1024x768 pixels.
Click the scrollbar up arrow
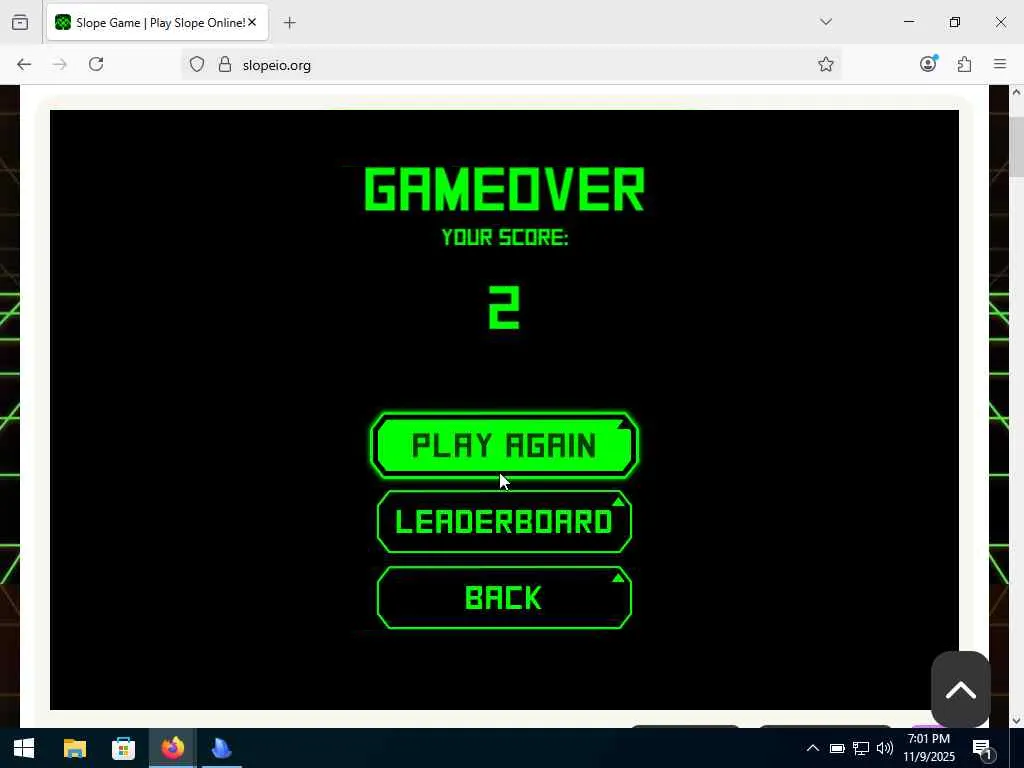point(1016,92)
